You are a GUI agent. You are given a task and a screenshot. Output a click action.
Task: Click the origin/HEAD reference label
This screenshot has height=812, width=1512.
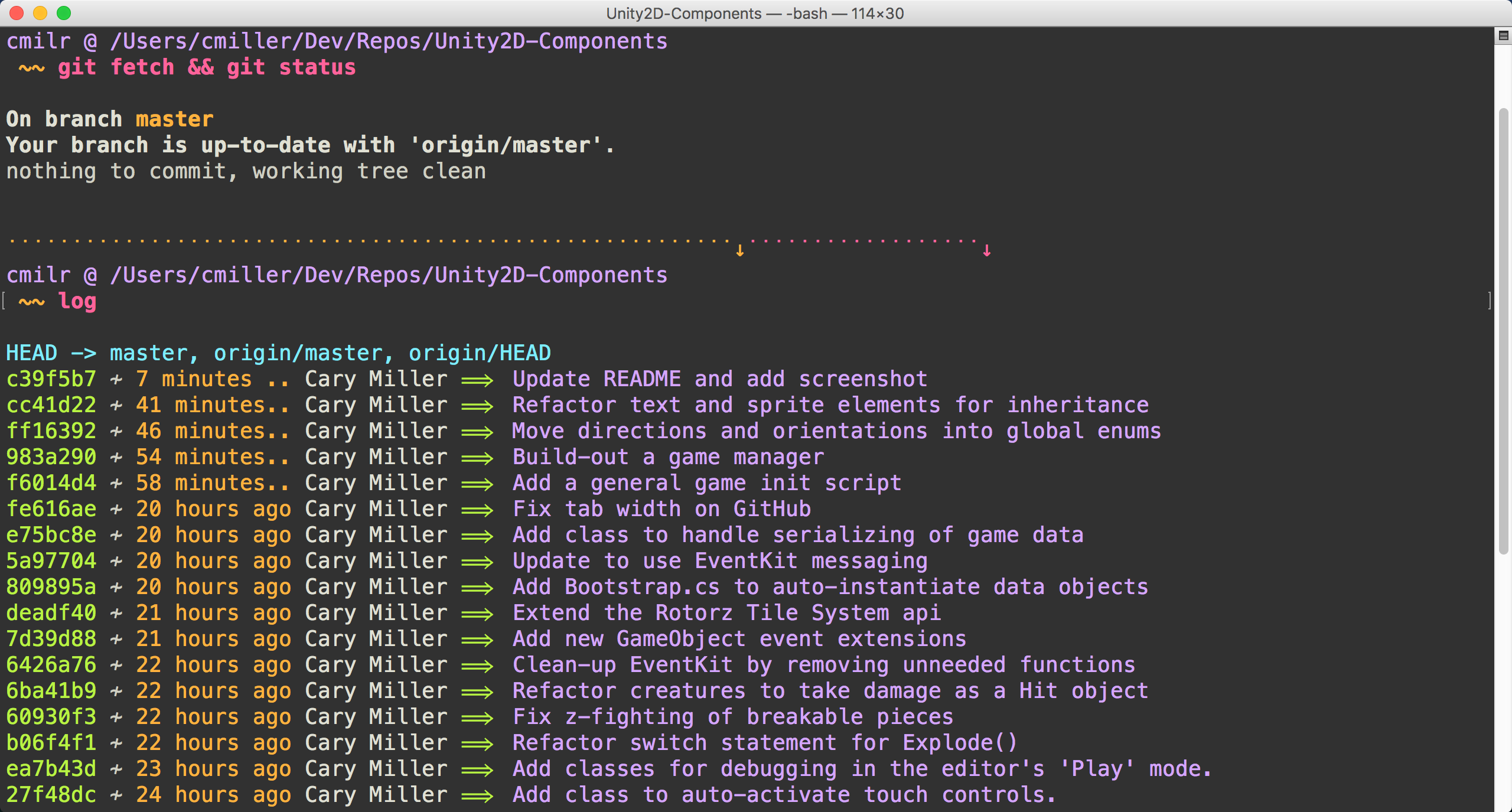[480, 353]
